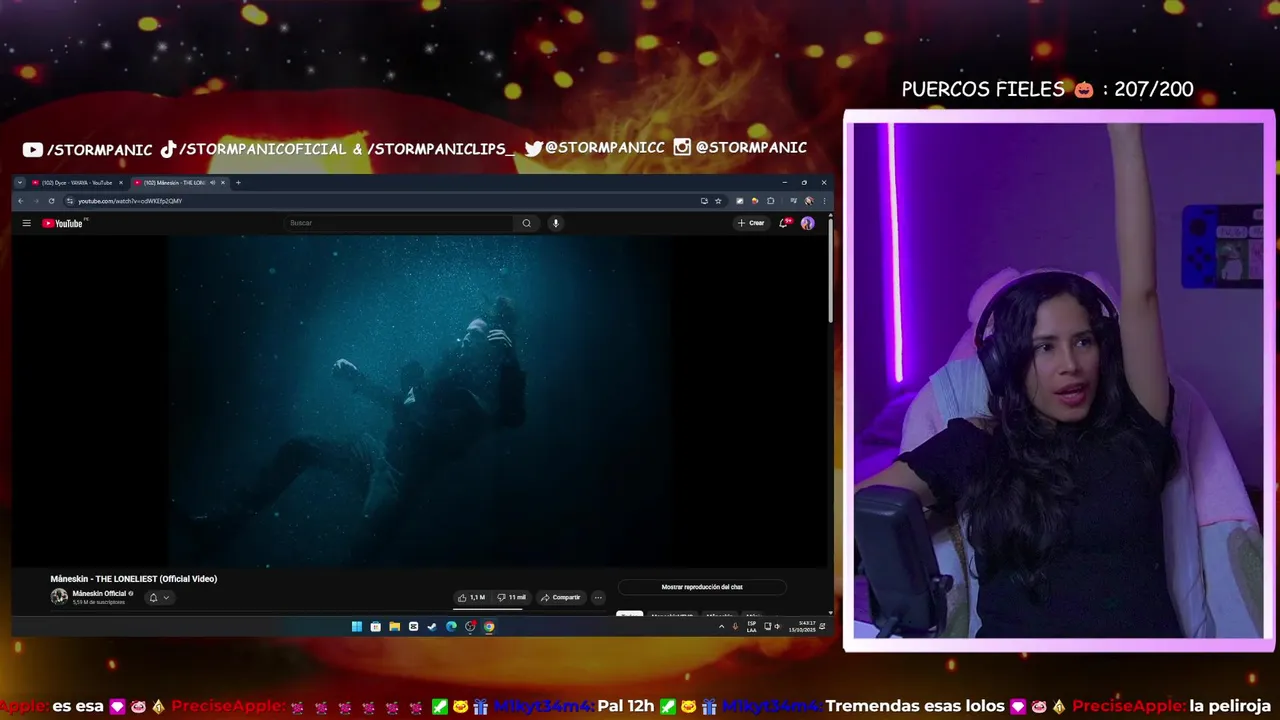Switch to the Måneskin - THE LONELIEST tab
This screenshot has height=720, width=1280.
coord(174,182)
